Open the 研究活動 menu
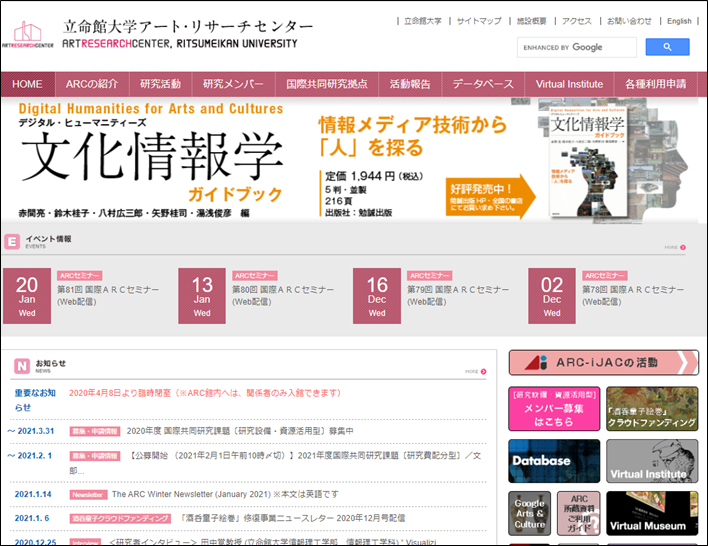Viewport: 708px width, 546px height. tap(160, 84)
